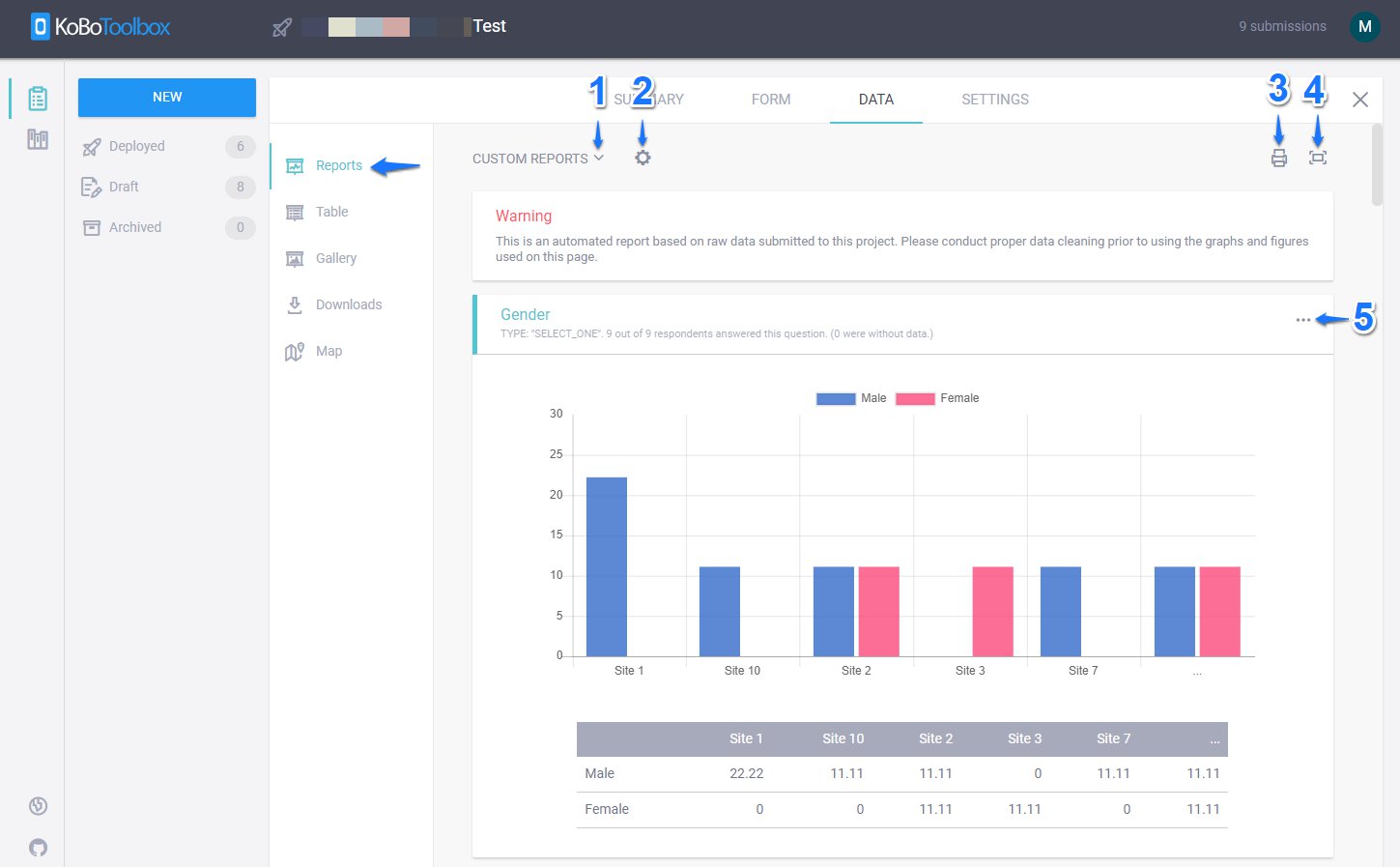This screenshot has height=867, width=1400.
Task: Click the vertical scrollbar of the report
Action: (x=1377, y=164)
